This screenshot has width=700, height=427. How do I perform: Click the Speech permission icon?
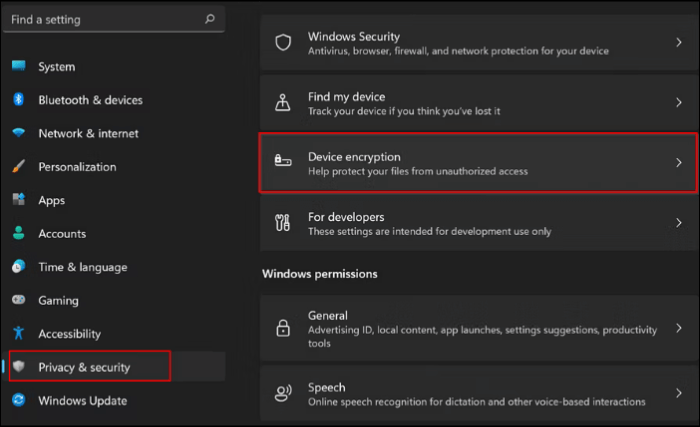[x=283, y=393]
